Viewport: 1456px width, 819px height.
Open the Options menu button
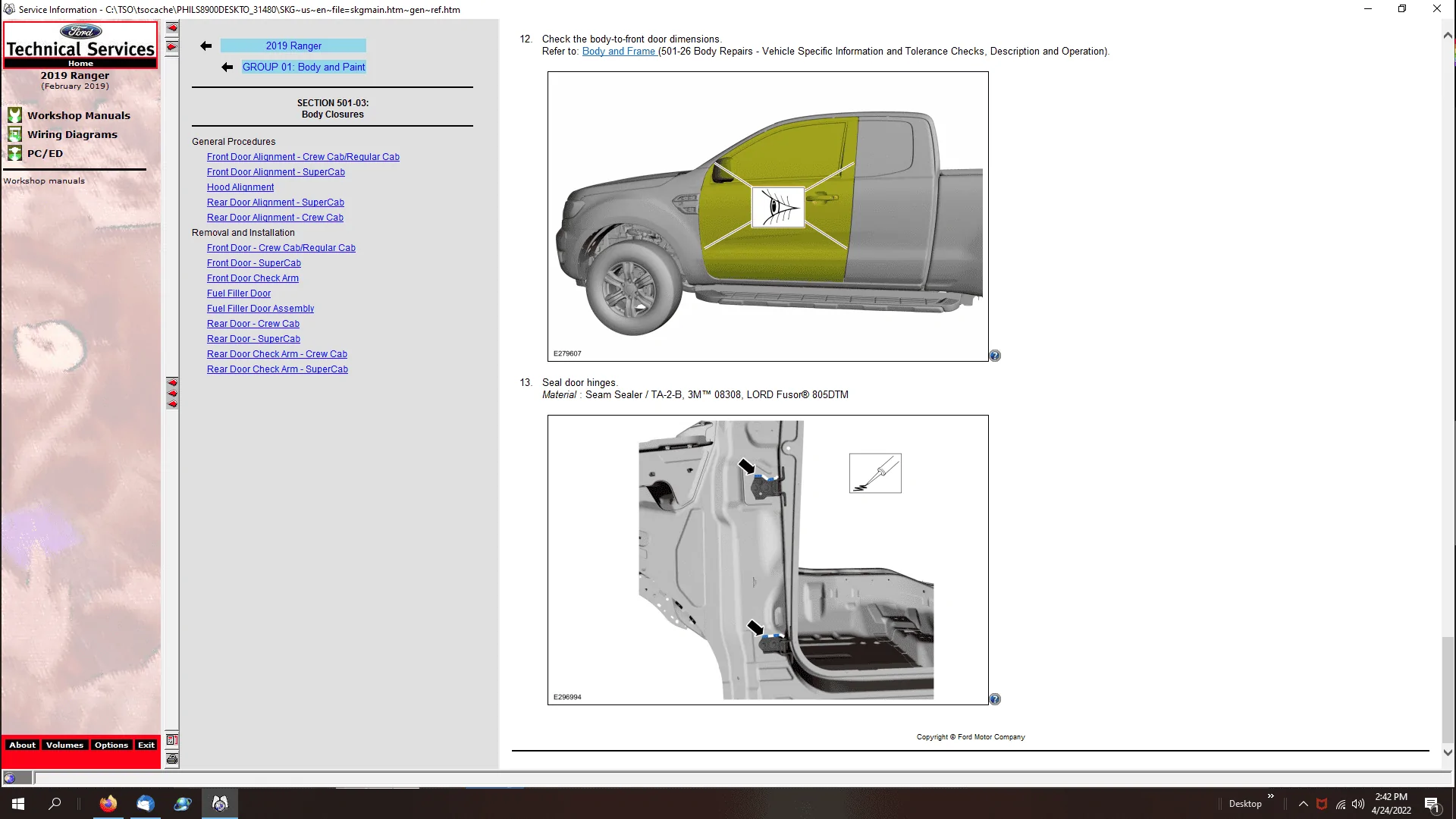111,745
